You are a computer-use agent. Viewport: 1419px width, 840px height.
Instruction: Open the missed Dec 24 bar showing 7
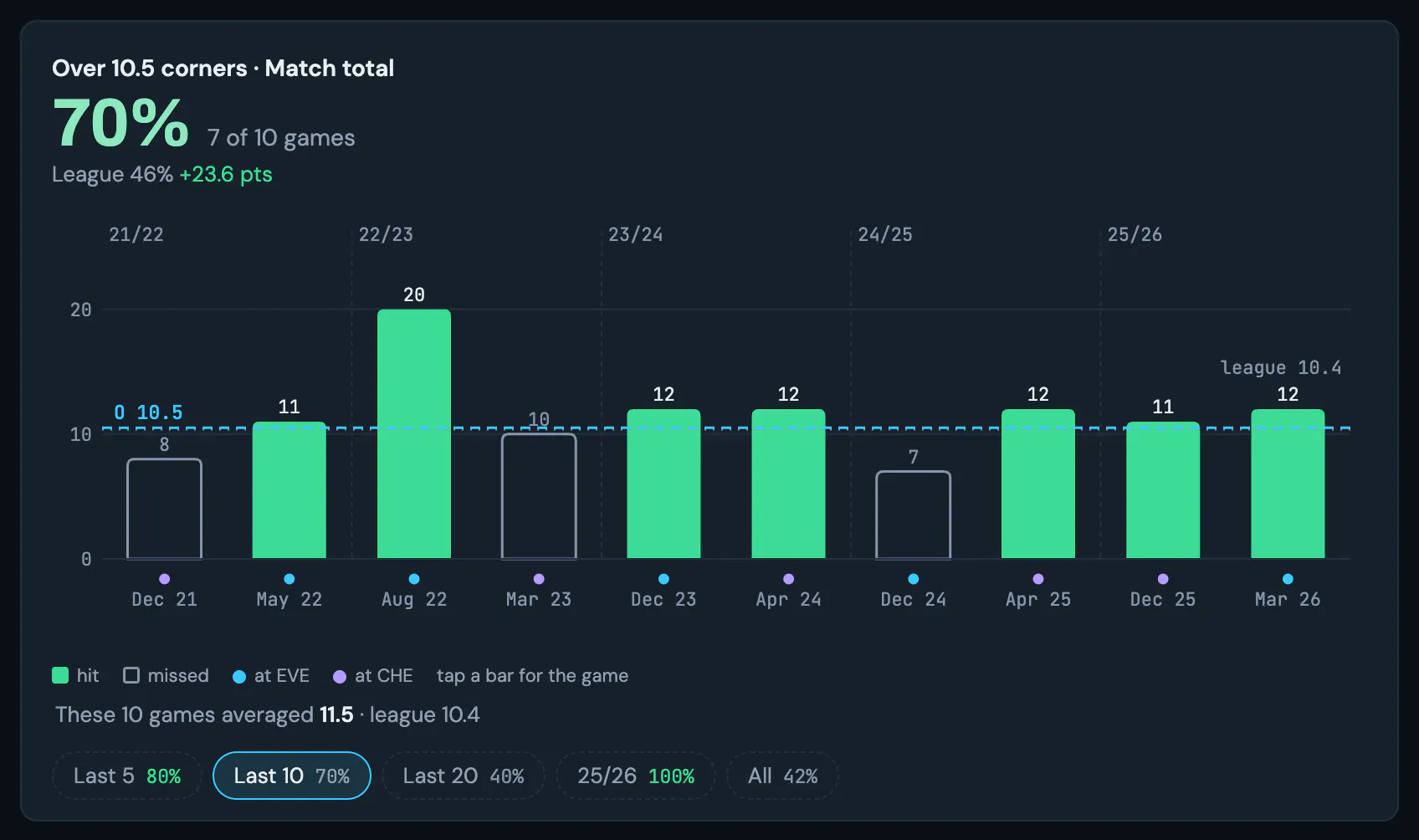coord(914,515)
